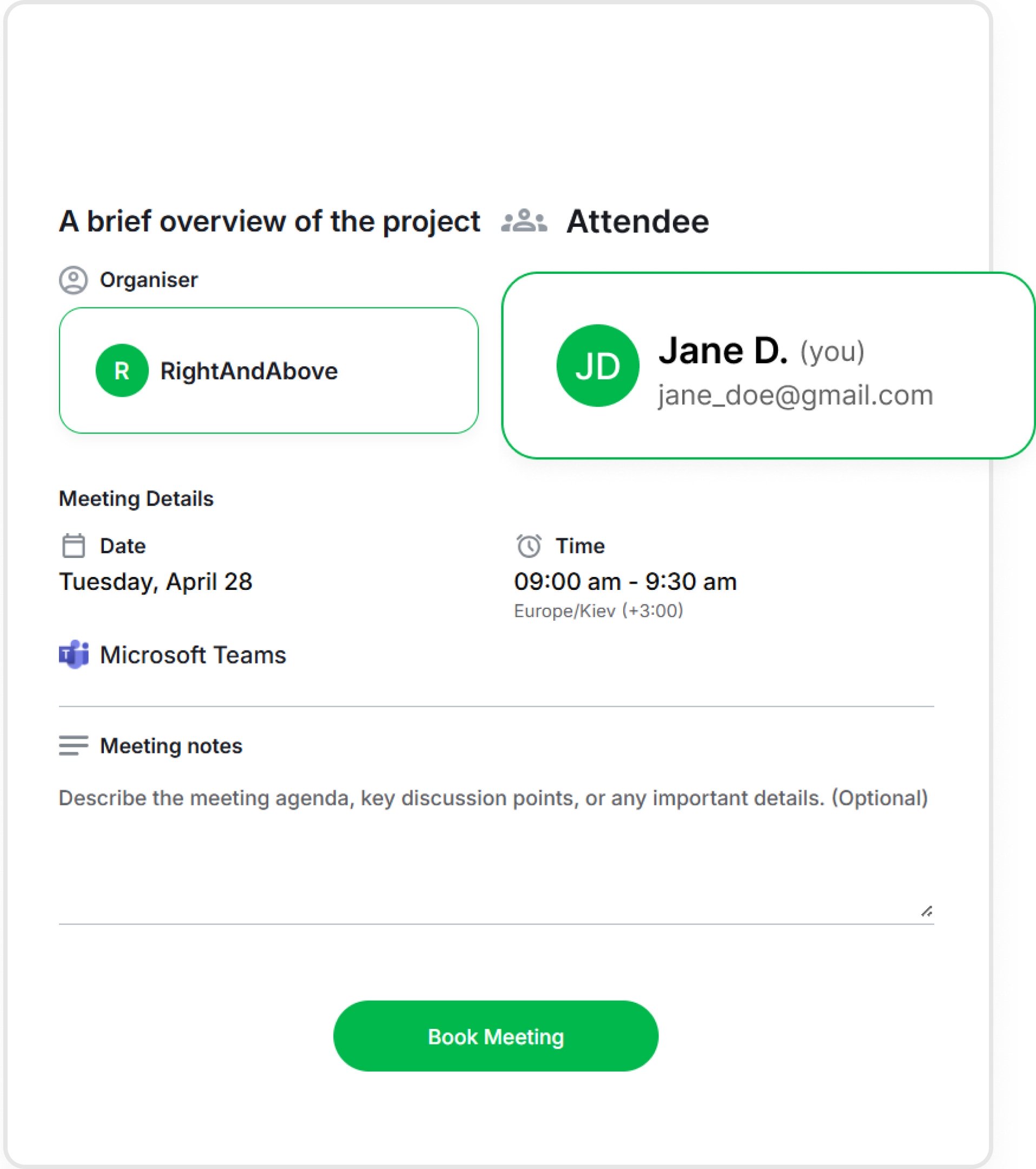Click the Microsoft Teams logo icon
Screen dimensions: 1036x1169
click(74, 654)
